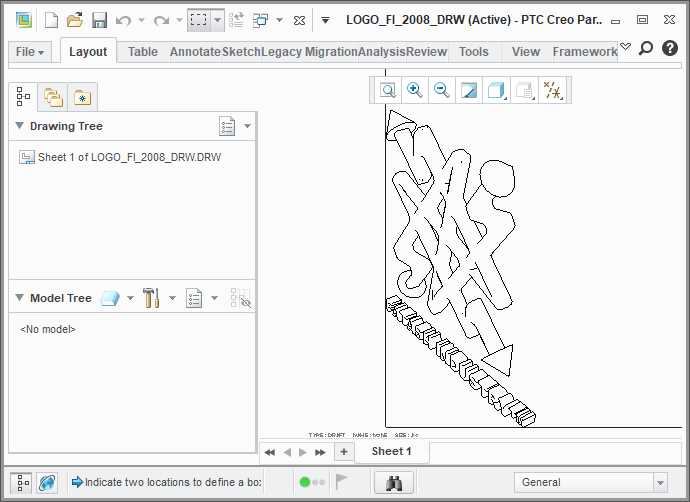Open the Review ribbon tab
690x502 pixels.
(x=426, y=52)
